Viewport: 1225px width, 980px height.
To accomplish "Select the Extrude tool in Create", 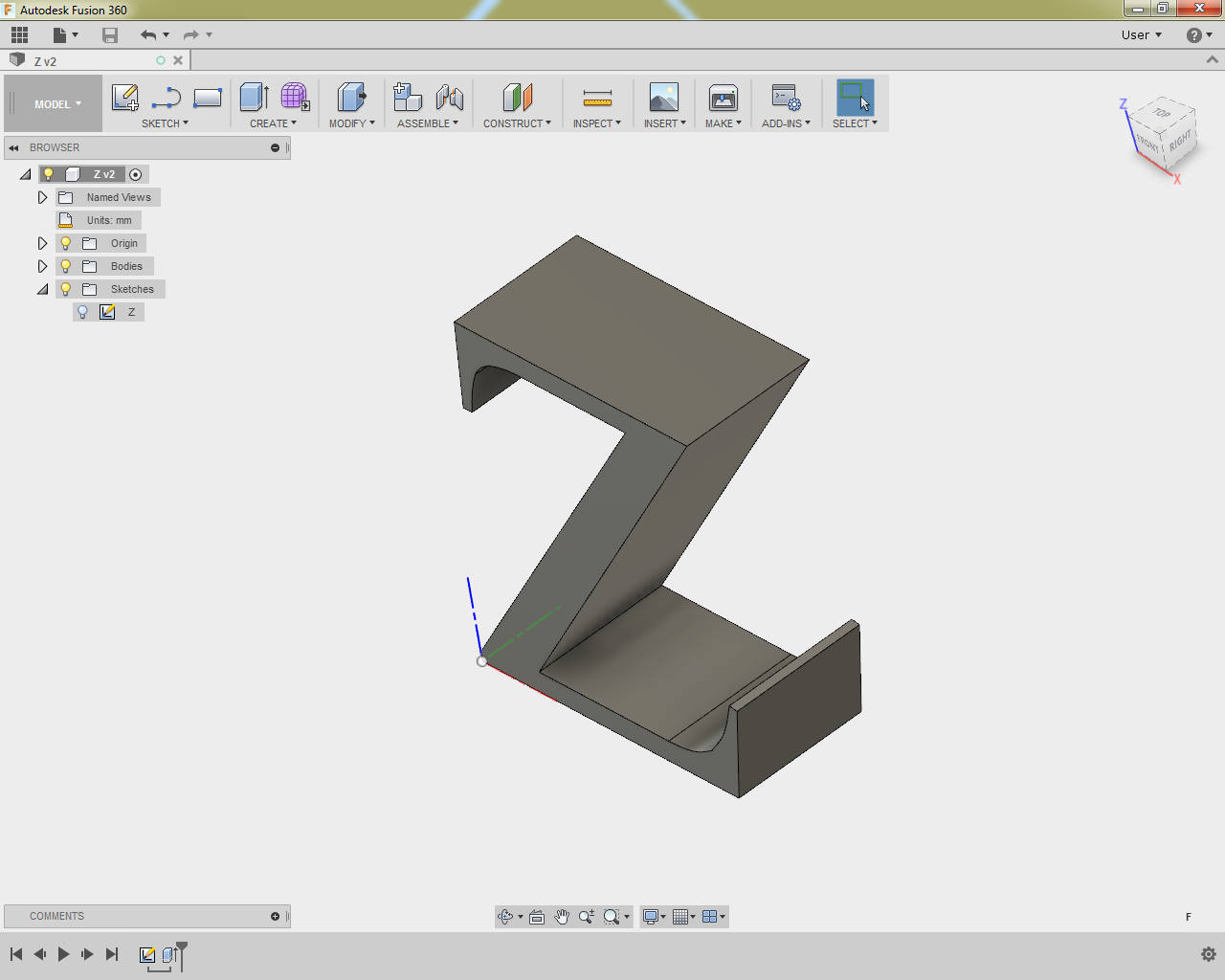I will coord(254,98).
